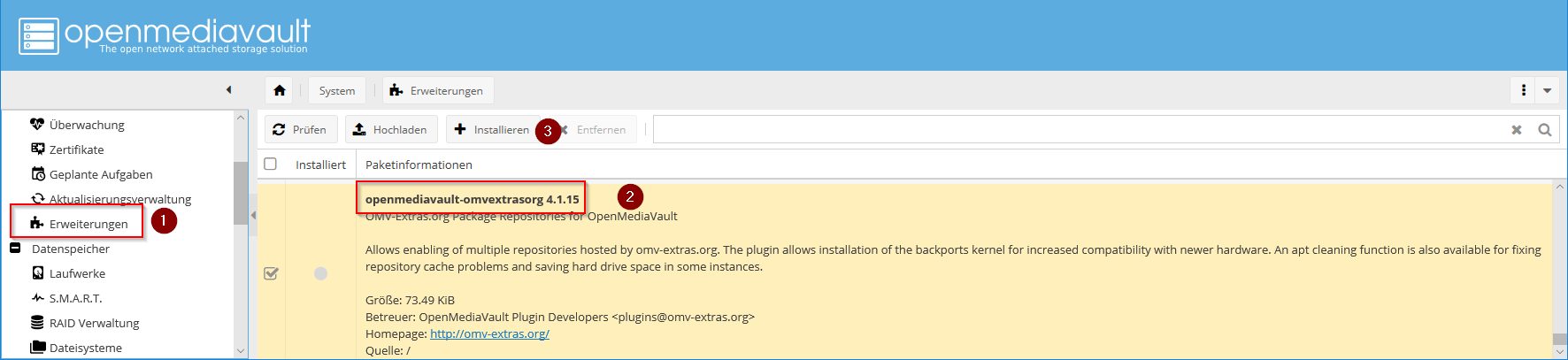Click the Installieren plus button
The width and height of the screenshot is (1568, 360).
point(491,130)
